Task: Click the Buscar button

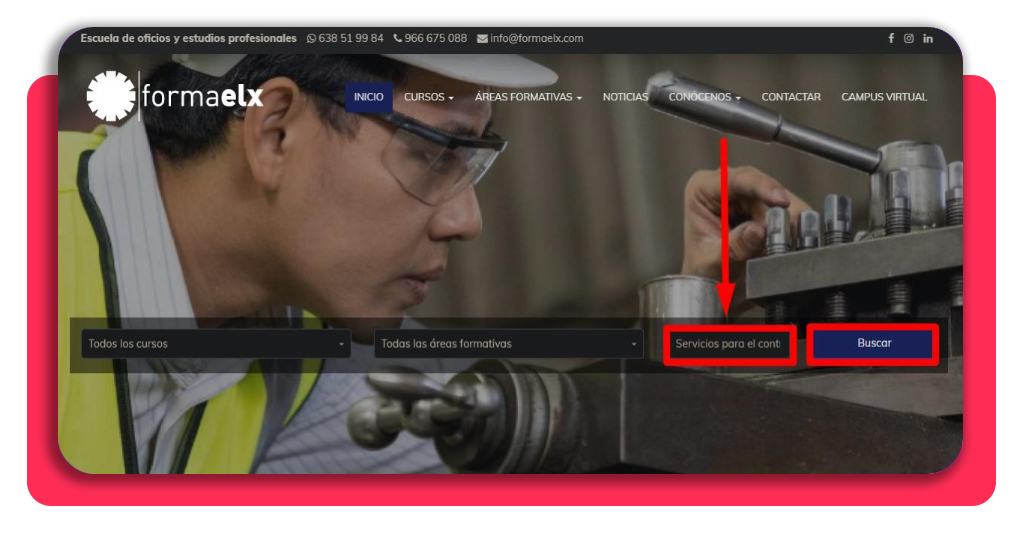Action: [x=873, y=343]
